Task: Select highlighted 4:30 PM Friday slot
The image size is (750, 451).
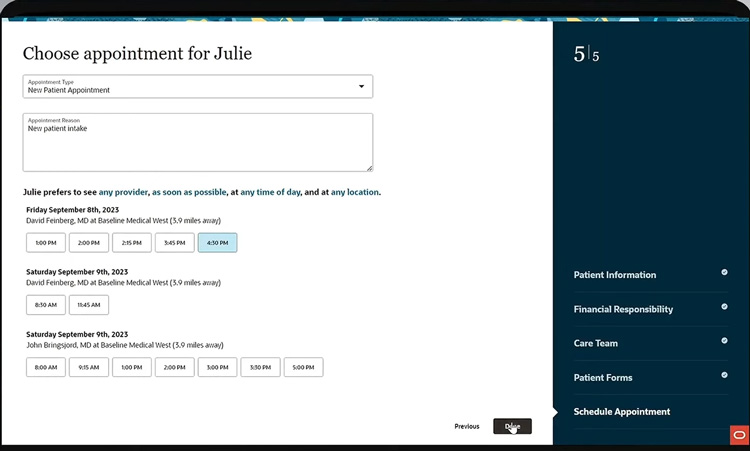Action: (218, 243)
